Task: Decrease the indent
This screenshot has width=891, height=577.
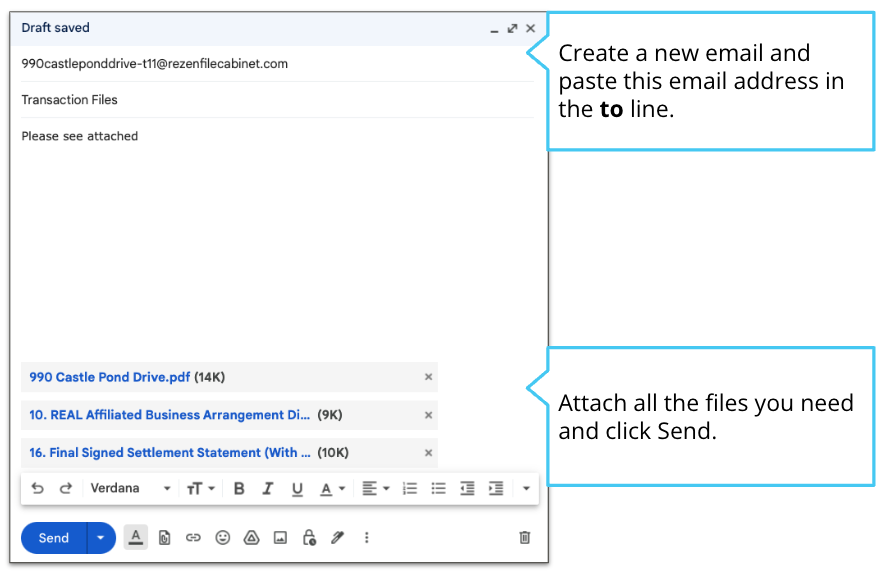Action: click(x=467, y=488)
